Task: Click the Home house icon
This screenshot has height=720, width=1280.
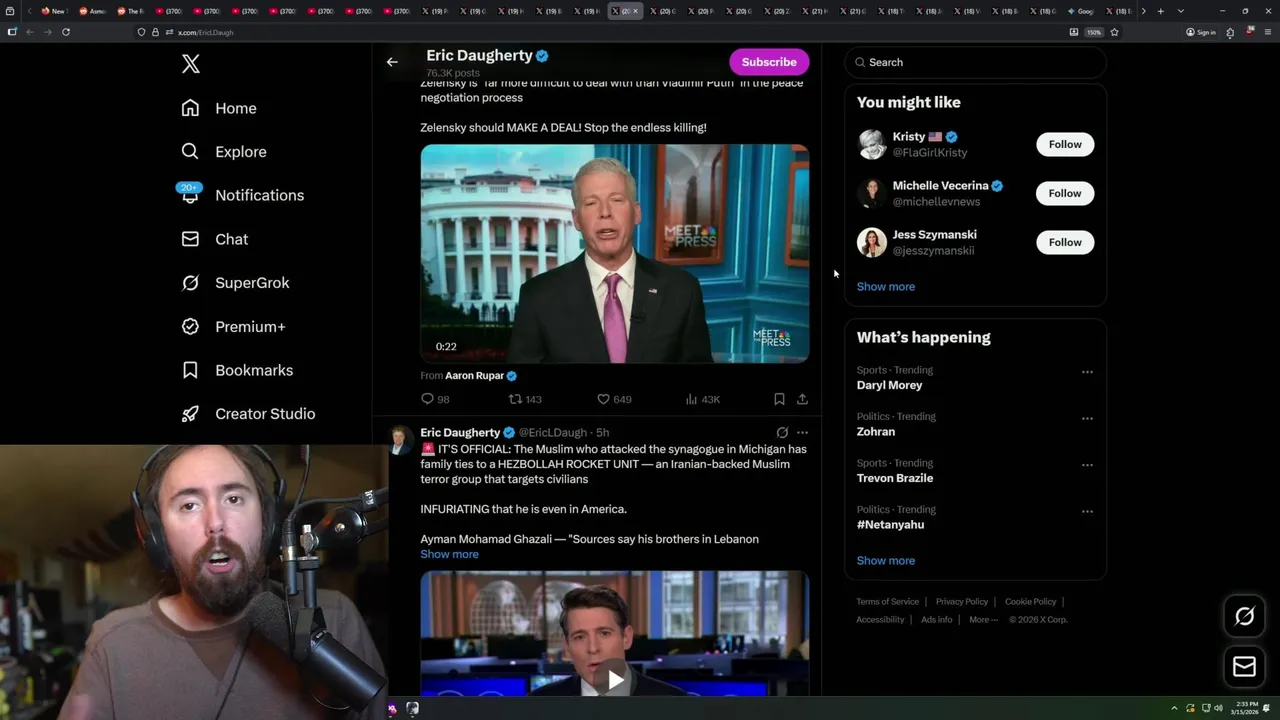Action: click(190, 108)
